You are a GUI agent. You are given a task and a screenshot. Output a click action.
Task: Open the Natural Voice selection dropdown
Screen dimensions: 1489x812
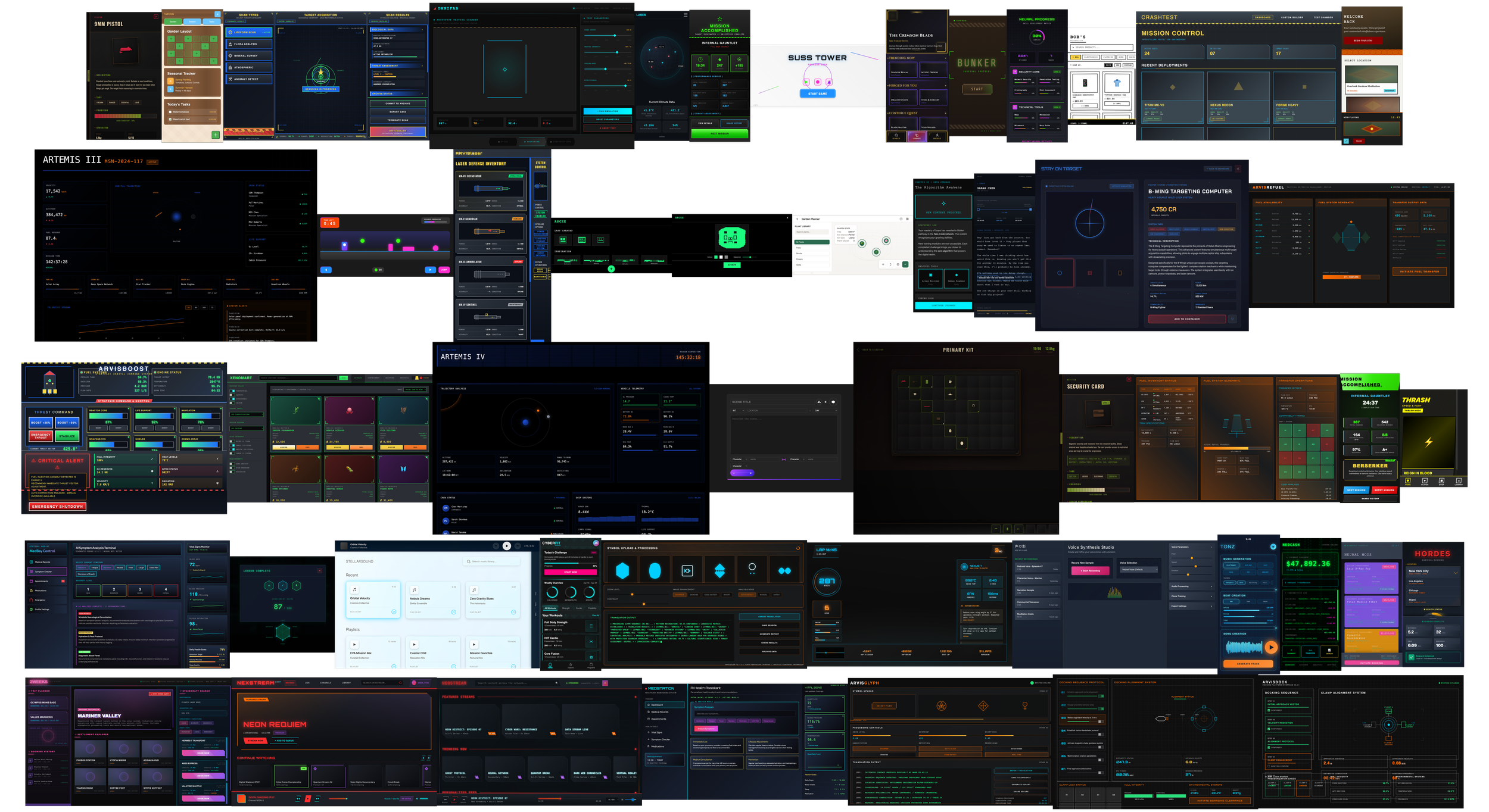coord(1139,570)
